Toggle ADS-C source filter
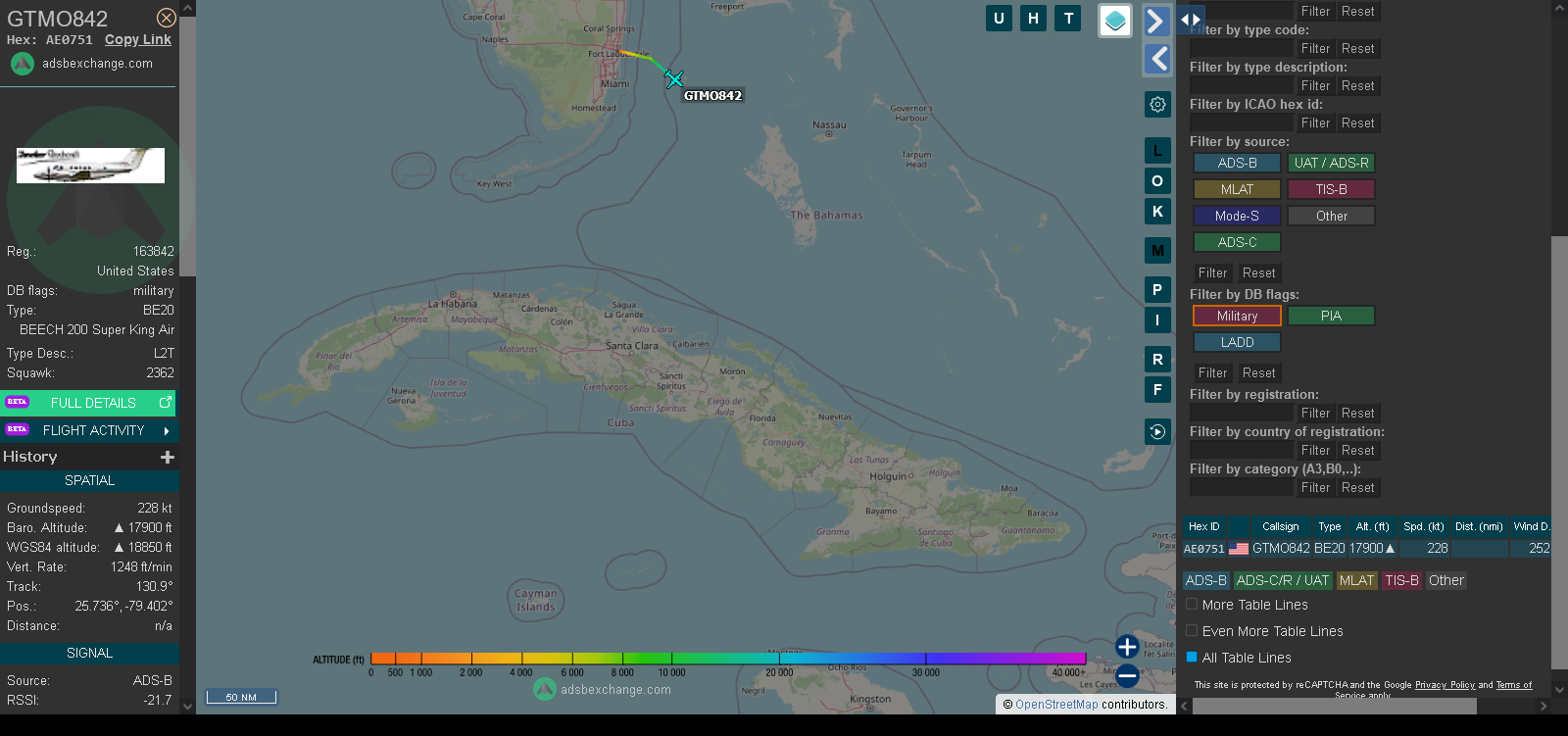This screenshot has width=1568, height=736. (1237, 242)
